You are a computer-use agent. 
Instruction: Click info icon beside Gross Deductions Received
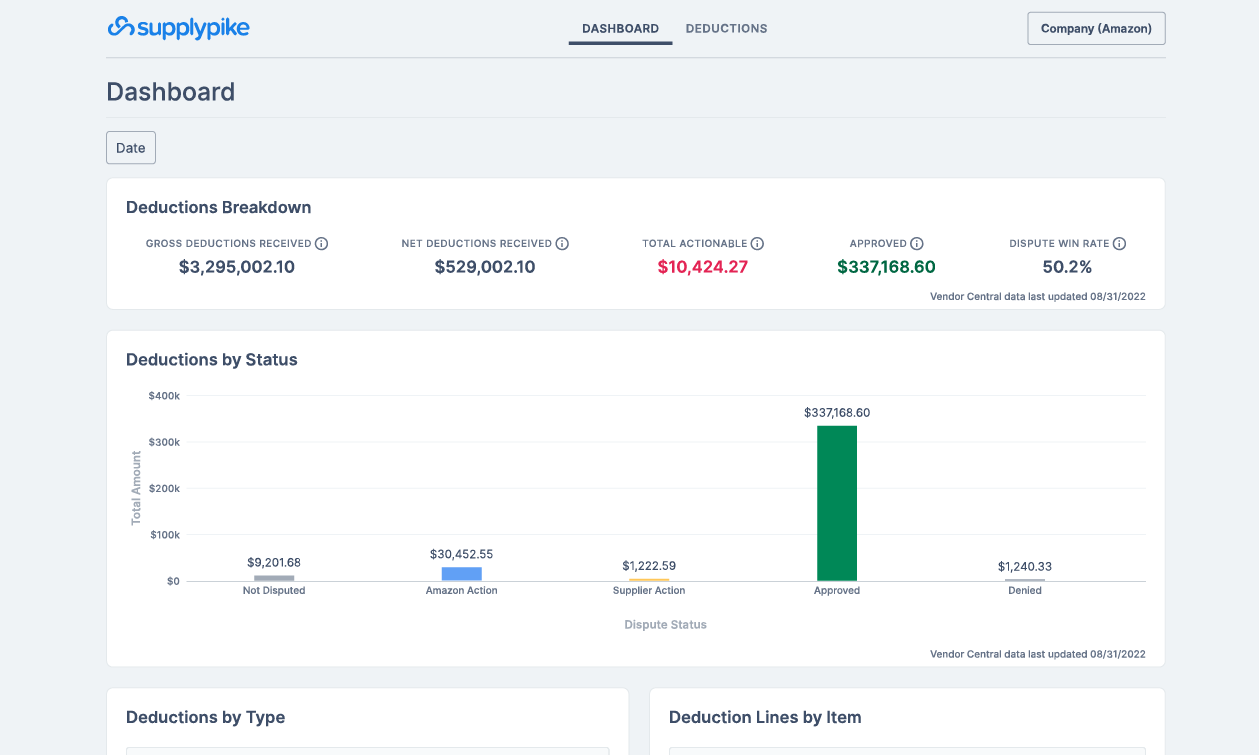point(322,244)
